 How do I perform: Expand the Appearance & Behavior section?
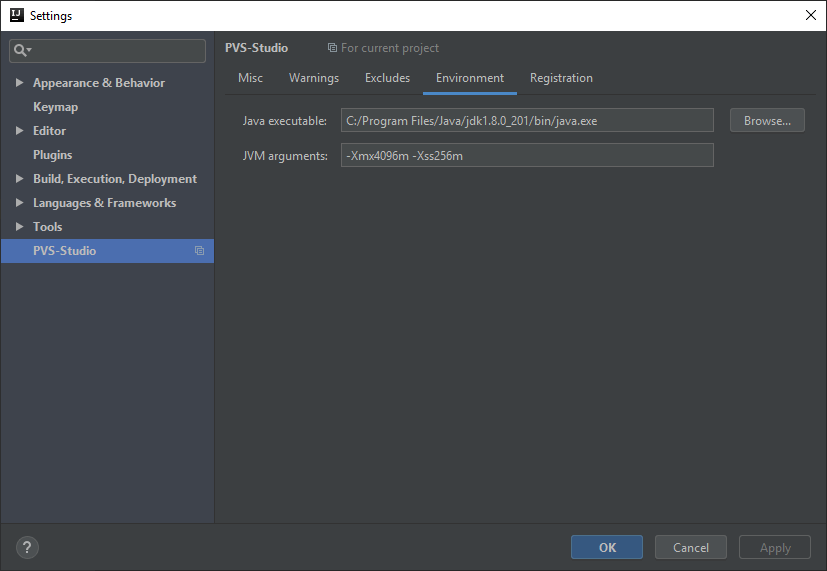click(x=20, y=83)
